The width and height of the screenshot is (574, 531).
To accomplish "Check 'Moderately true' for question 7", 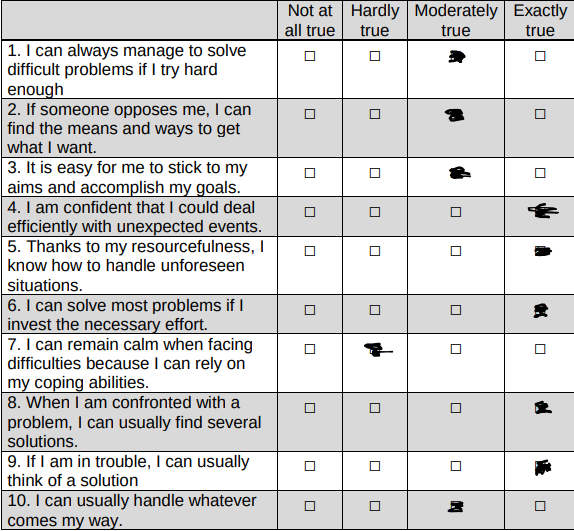I will coord(456,349).
